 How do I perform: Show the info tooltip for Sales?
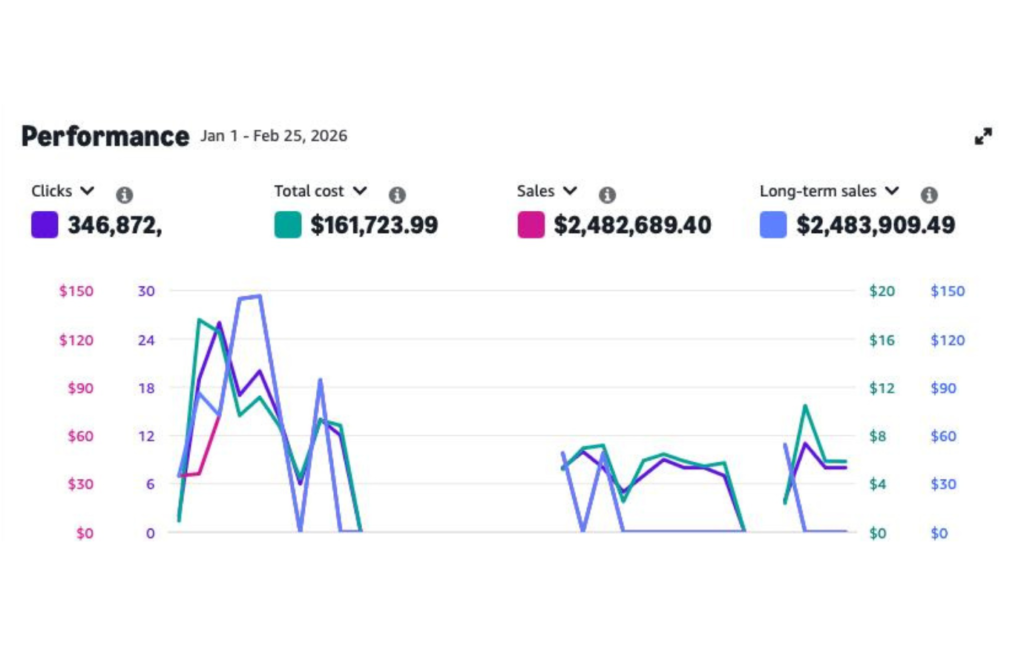click(607, 195)
